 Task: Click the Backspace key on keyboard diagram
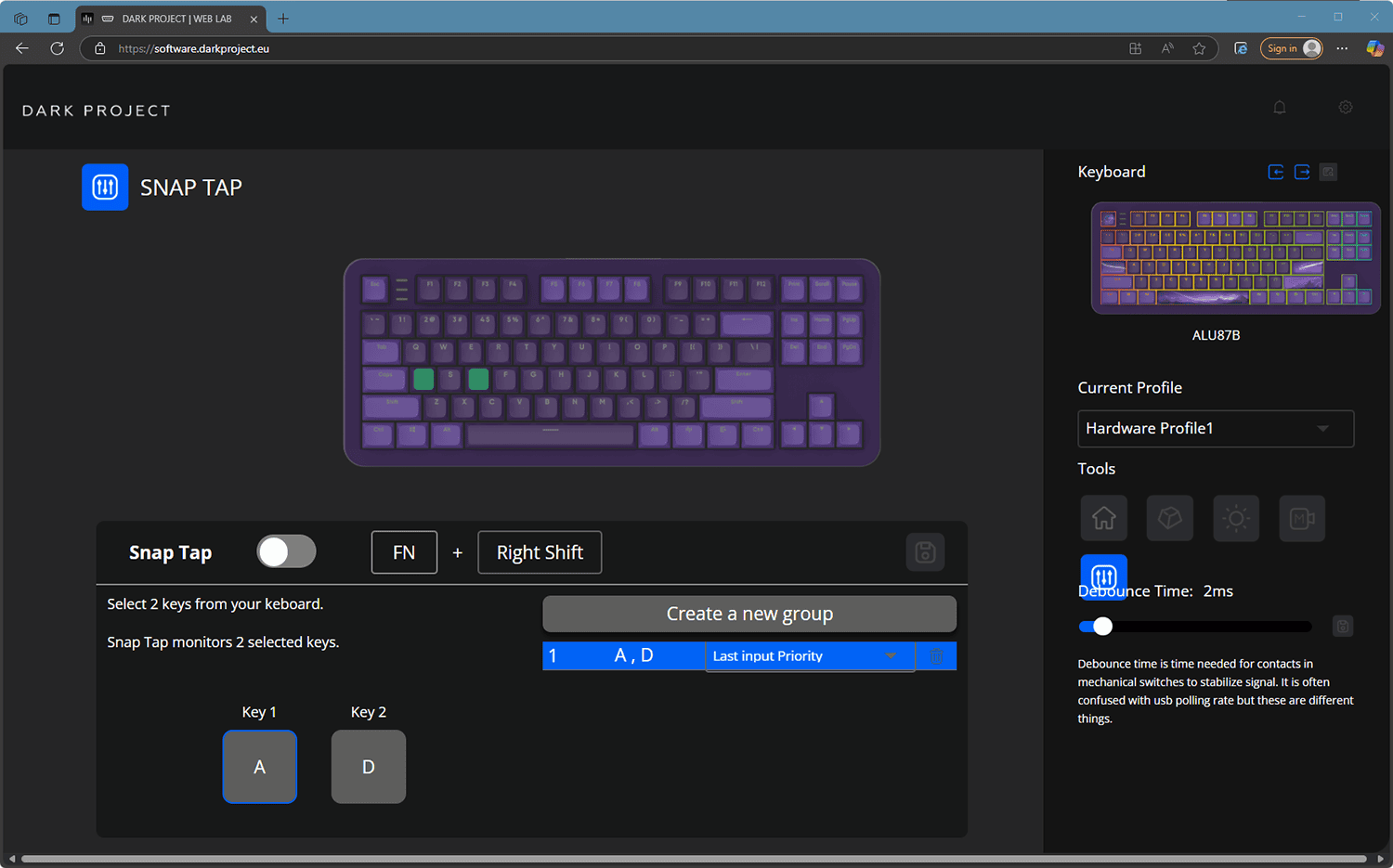(x=747, y=323)
